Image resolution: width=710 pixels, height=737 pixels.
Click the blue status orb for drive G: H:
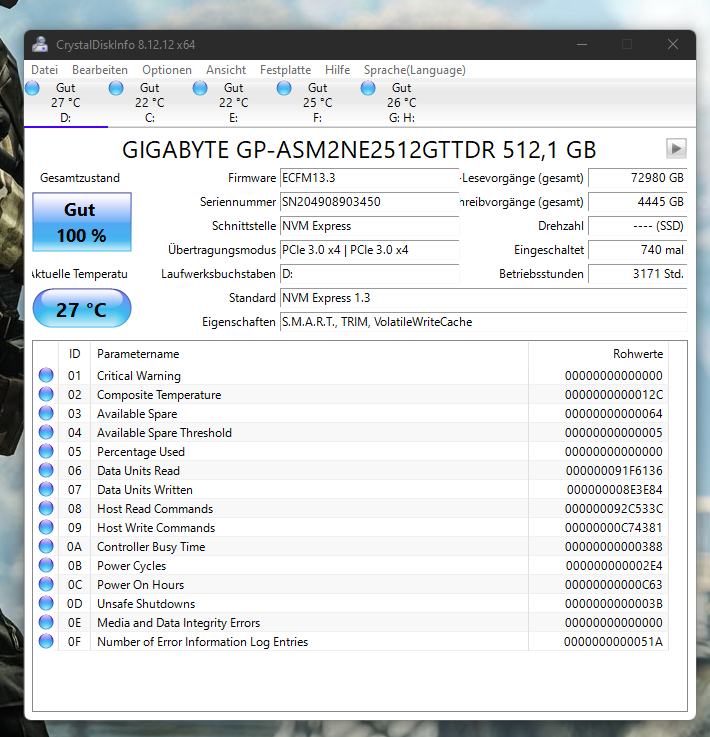pyautogui.click(x=368, y=88)
